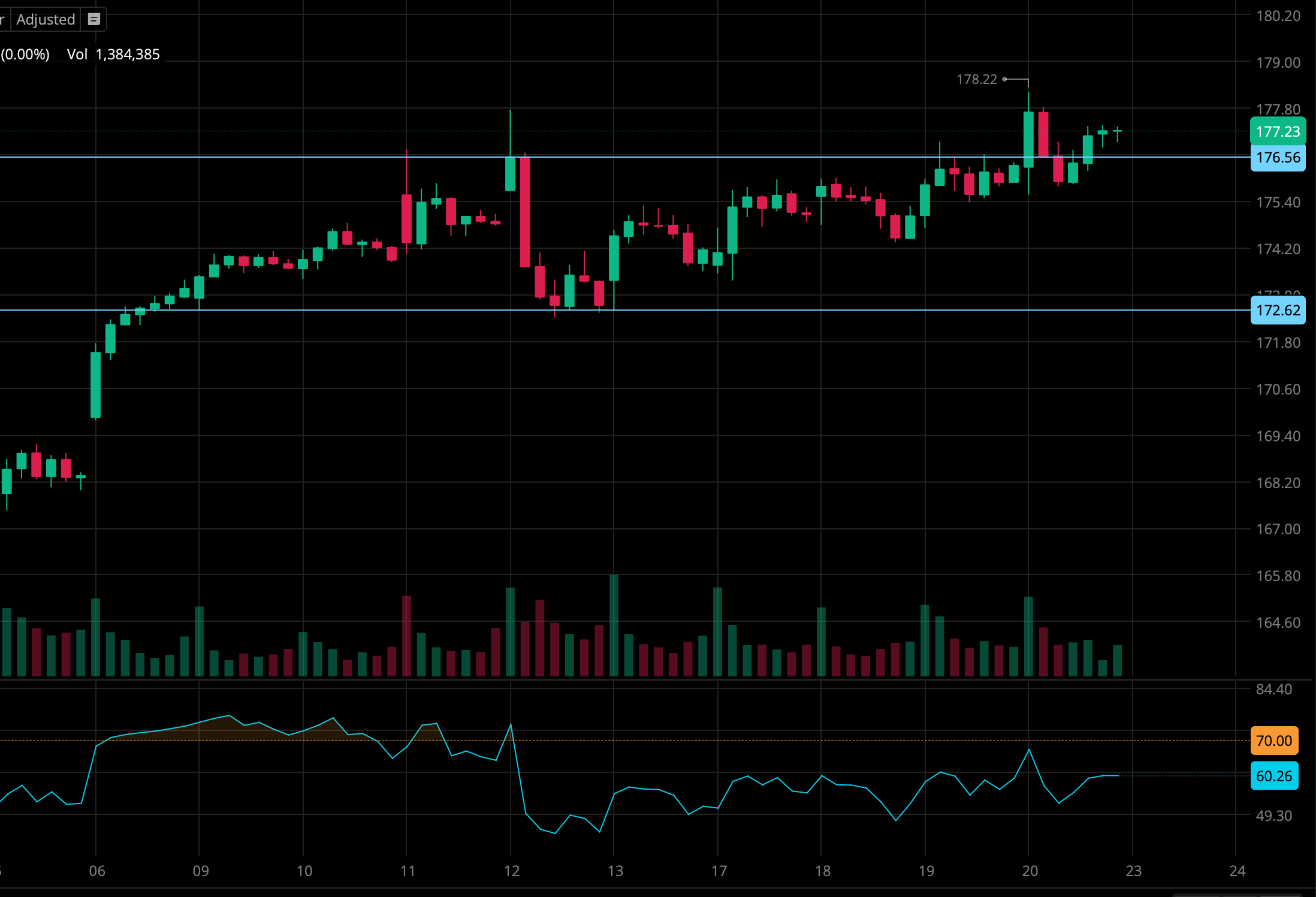The image size is (1316, 897).
Task: Click the 178.22 high price marker
Action: click(977, 79)
